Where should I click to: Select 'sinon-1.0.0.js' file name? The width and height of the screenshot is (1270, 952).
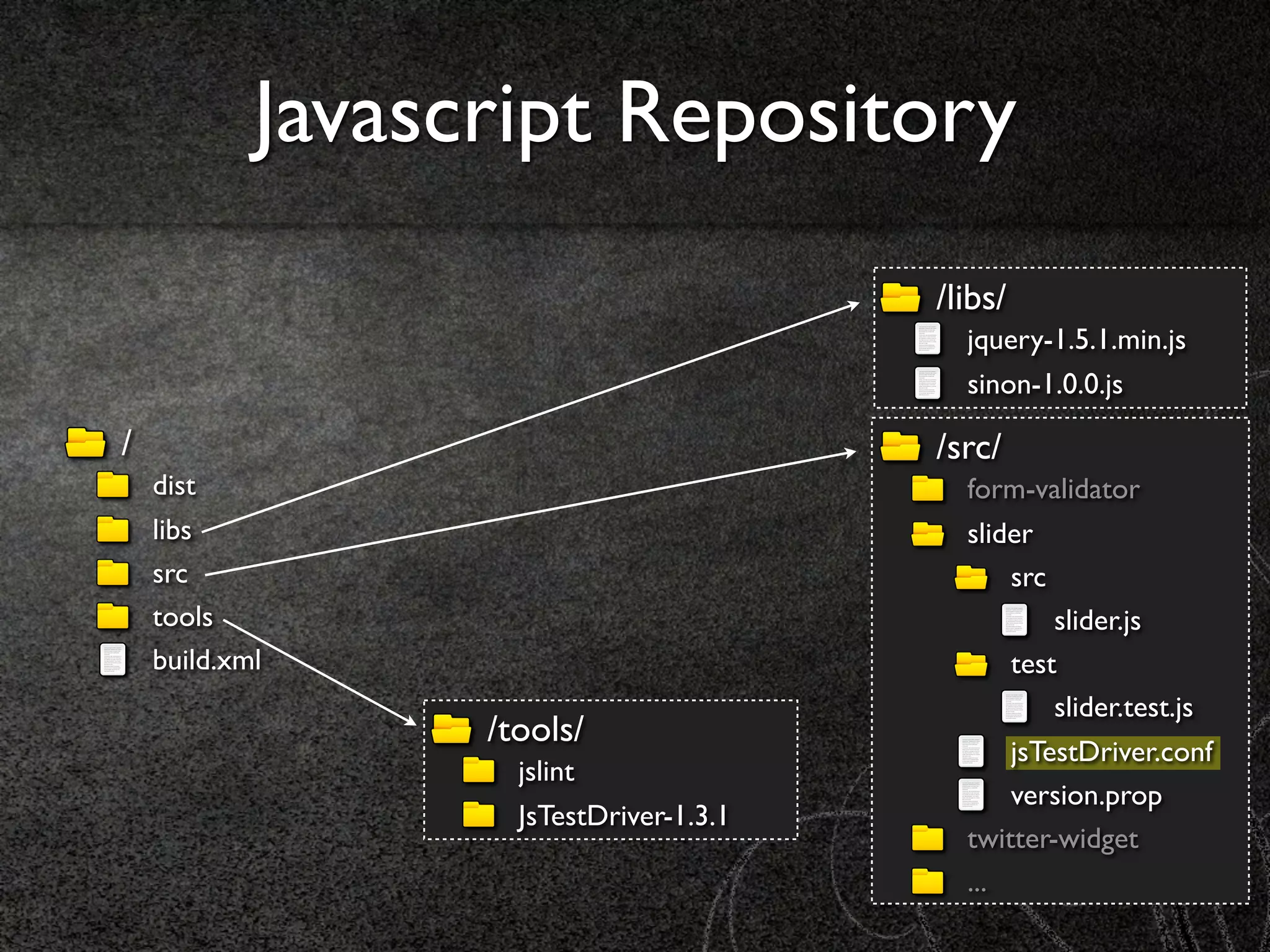1045,385
